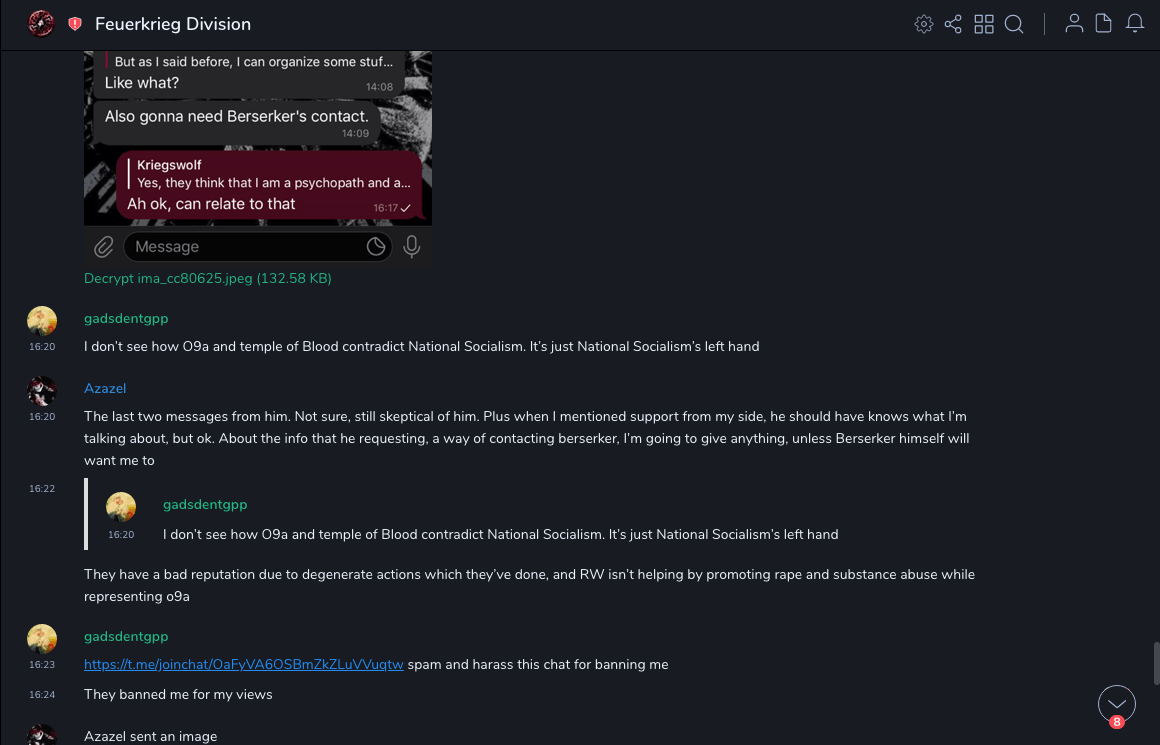Click the red shield encryption icon
Image resolution: width=1160 pixels, height=745 pixels.
coord(75,24)
